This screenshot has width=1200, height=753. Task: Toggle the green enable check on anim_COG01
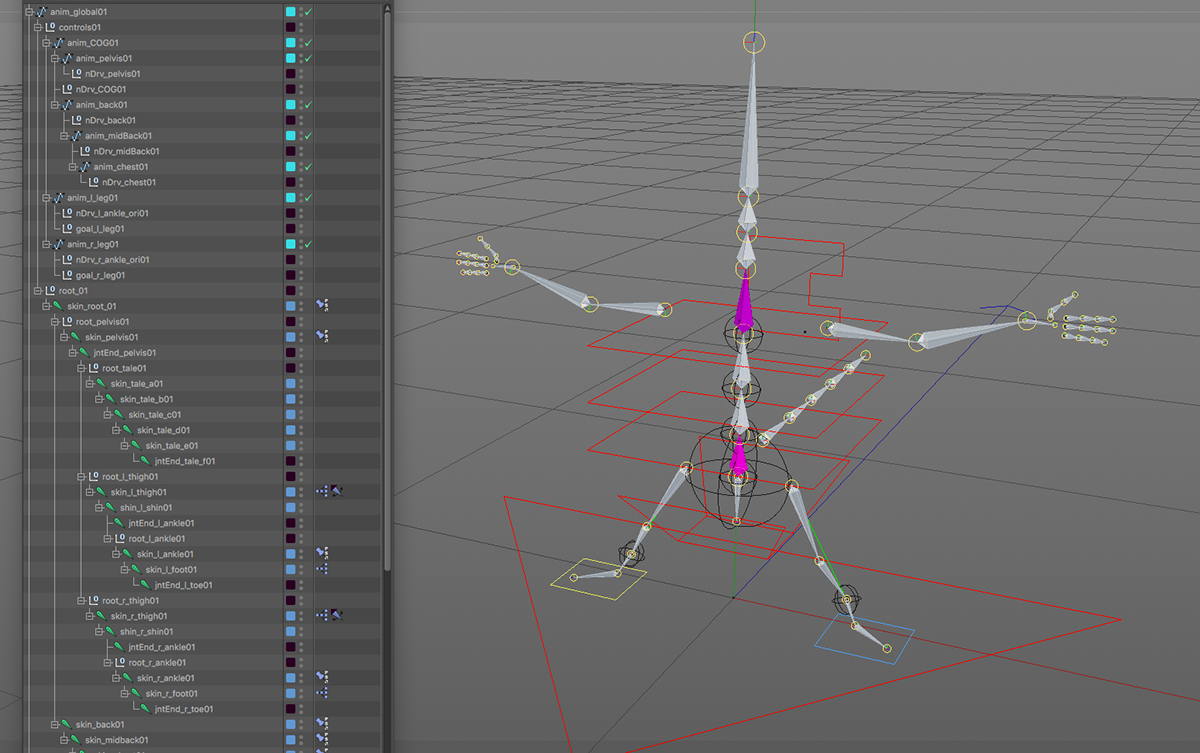click(x=309, y=43)
